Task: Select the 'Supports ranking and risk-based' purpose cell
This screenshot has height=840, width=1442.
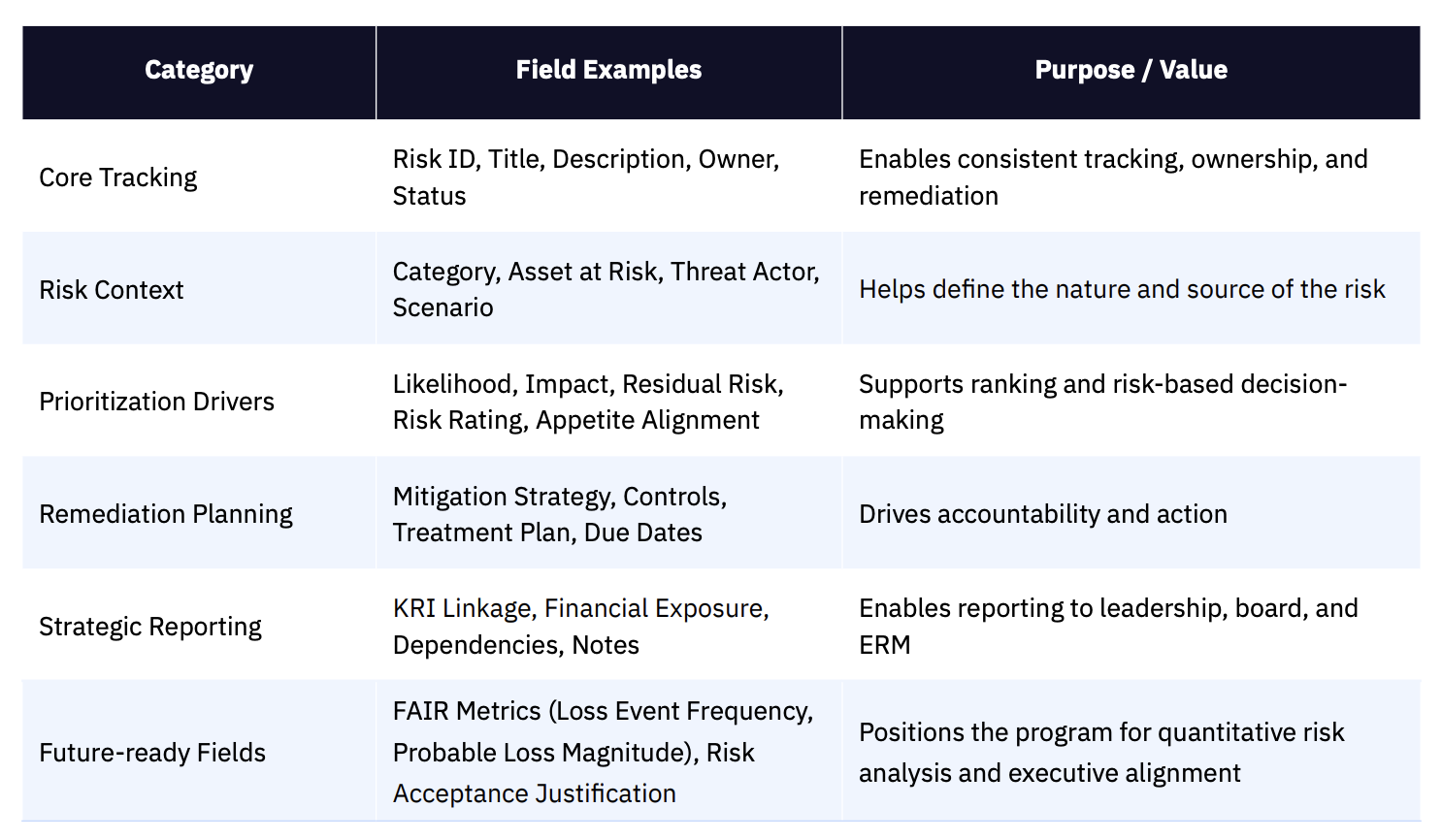Action: click(x=1102, y=402)
